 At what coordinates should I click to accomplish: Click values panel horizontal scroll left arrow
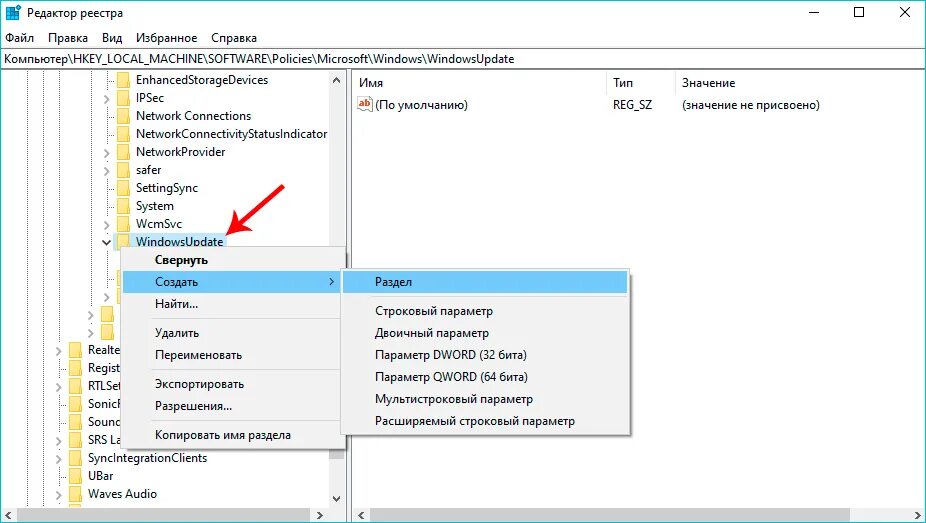(361, 515)
